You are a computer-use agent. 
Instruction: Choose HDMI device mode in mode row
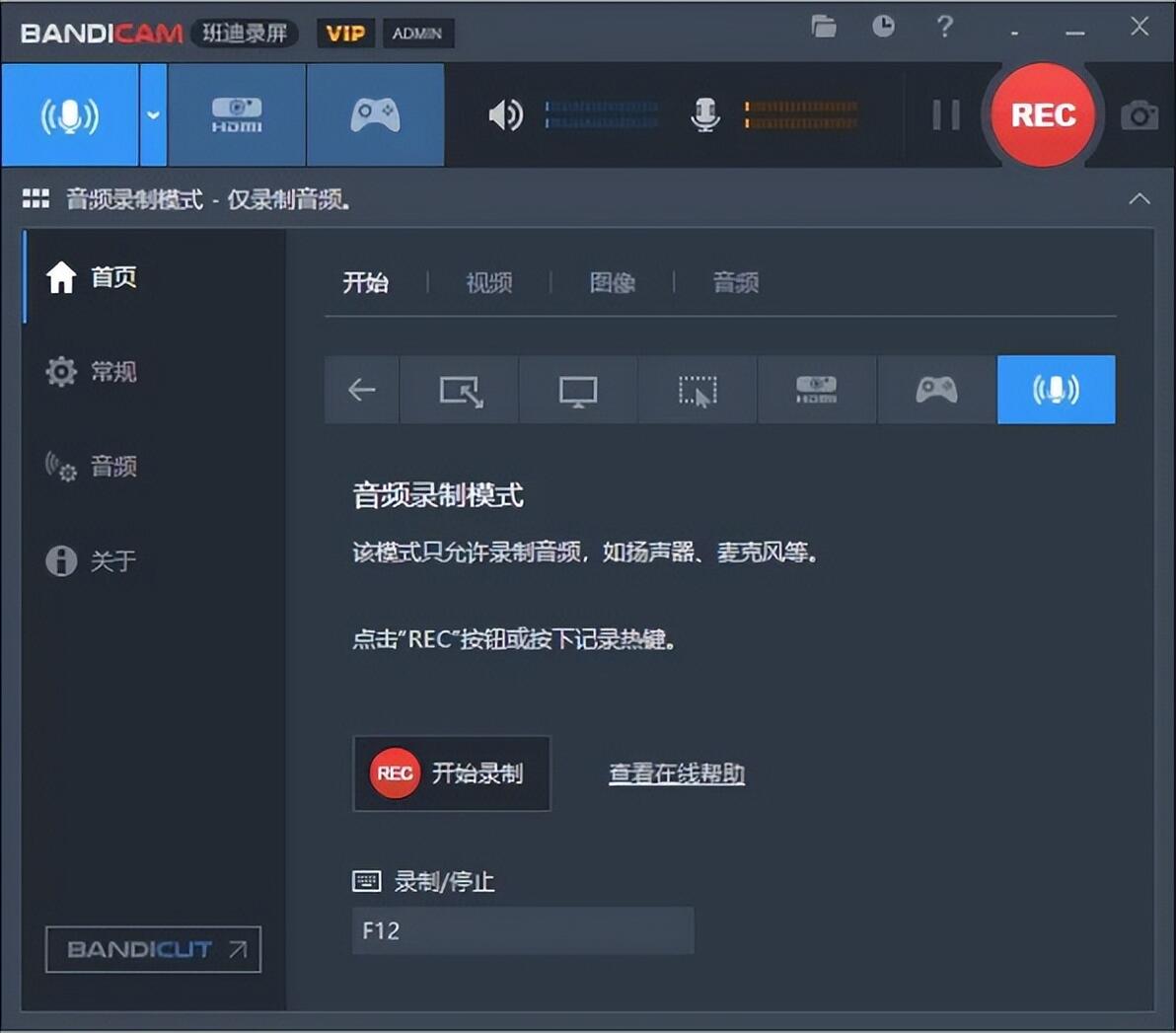817,390
